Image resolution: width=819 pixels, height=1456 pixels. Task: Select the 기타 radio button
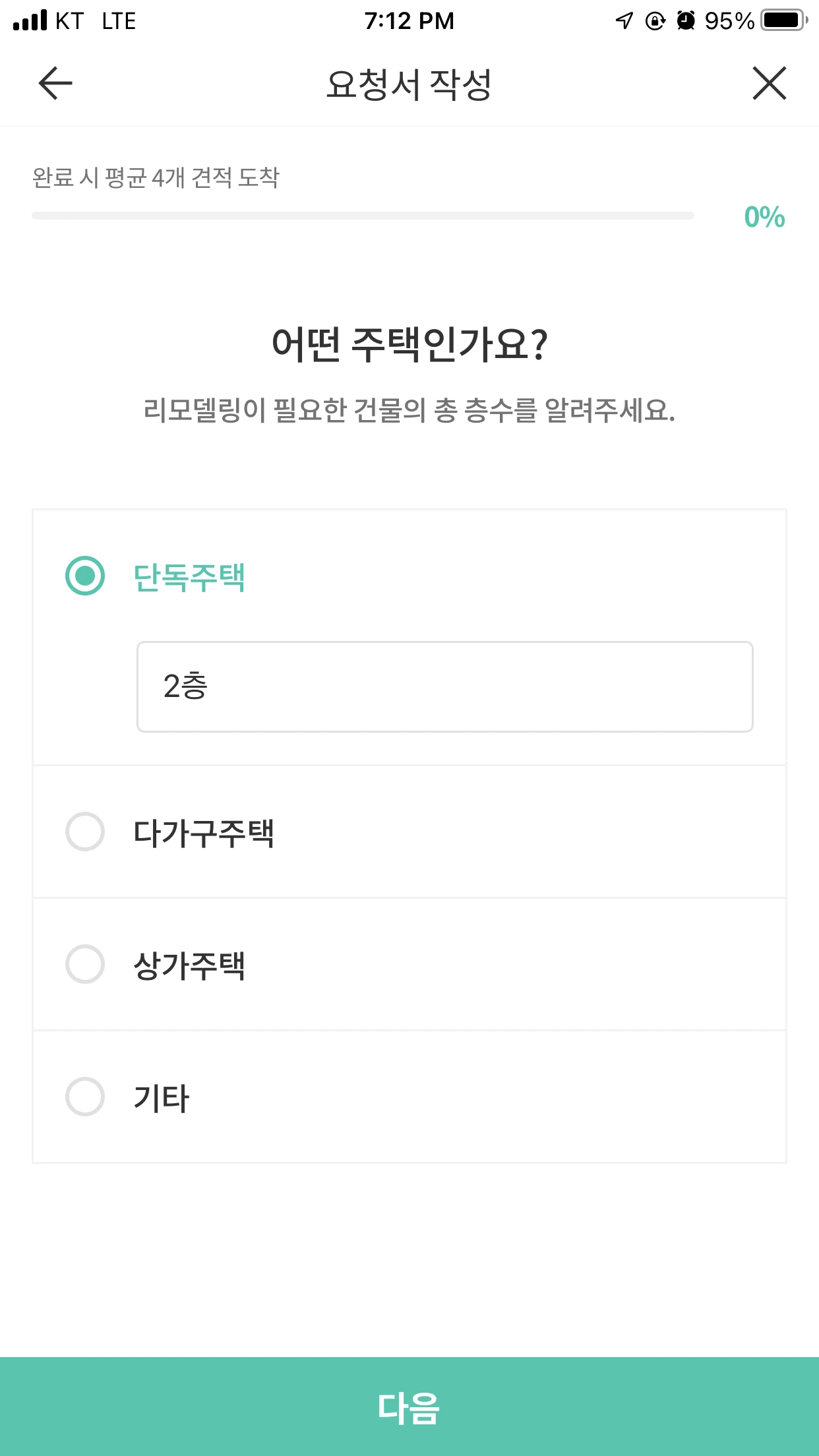point(85,1097)
